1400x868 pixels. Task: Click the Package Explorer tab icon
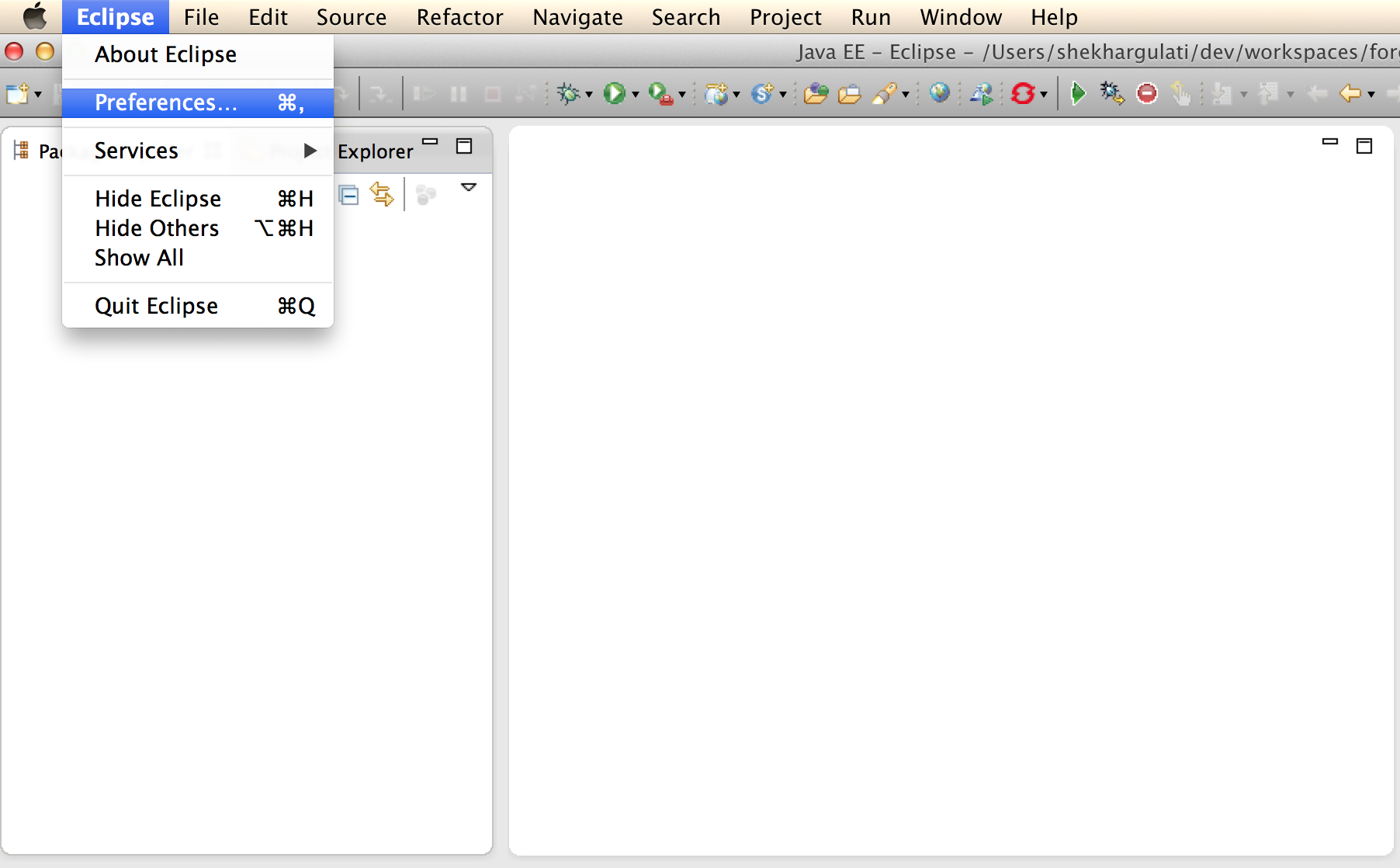pyautogui.click(x=21, y=150)
